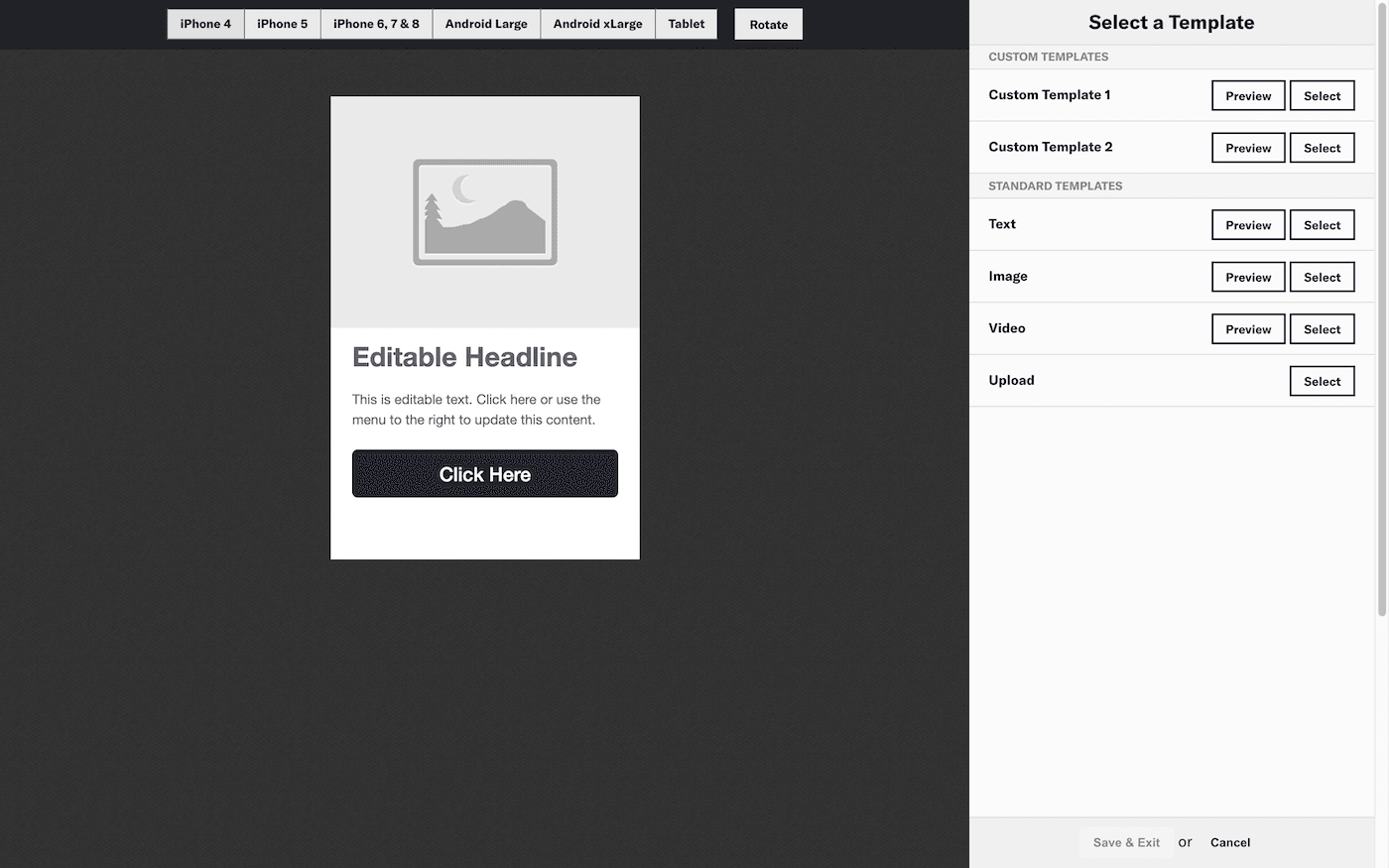Rotate the device preview
The height and width of the screenshot is (868, 1389).
768,25
